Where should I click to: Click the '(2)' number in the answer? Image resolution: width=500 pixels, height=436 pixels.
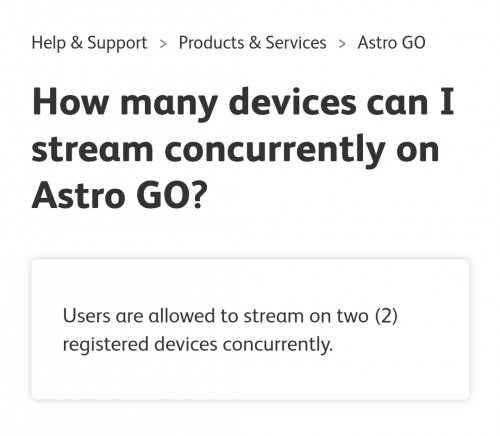[386, 316]
